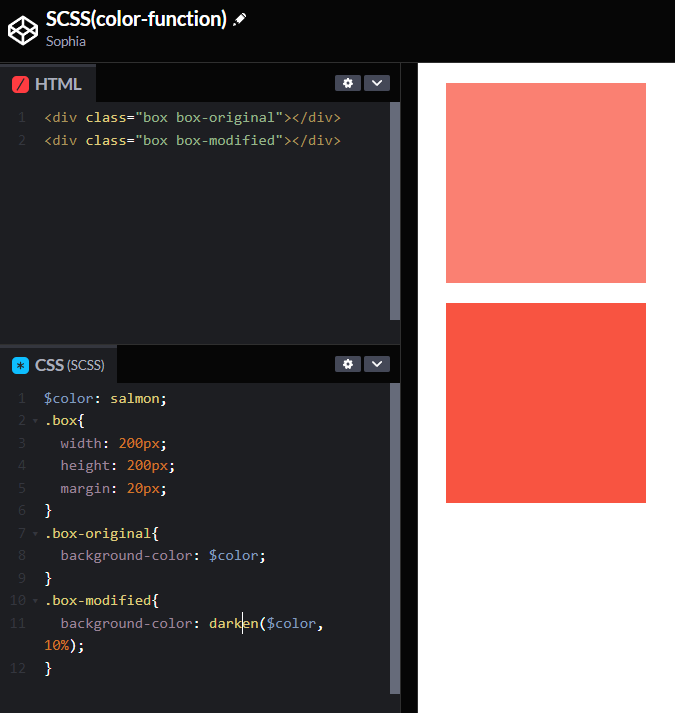This screenshot has height=713, width=675.
Task: Click the background-color: $color; line
Action: [163, 556]
